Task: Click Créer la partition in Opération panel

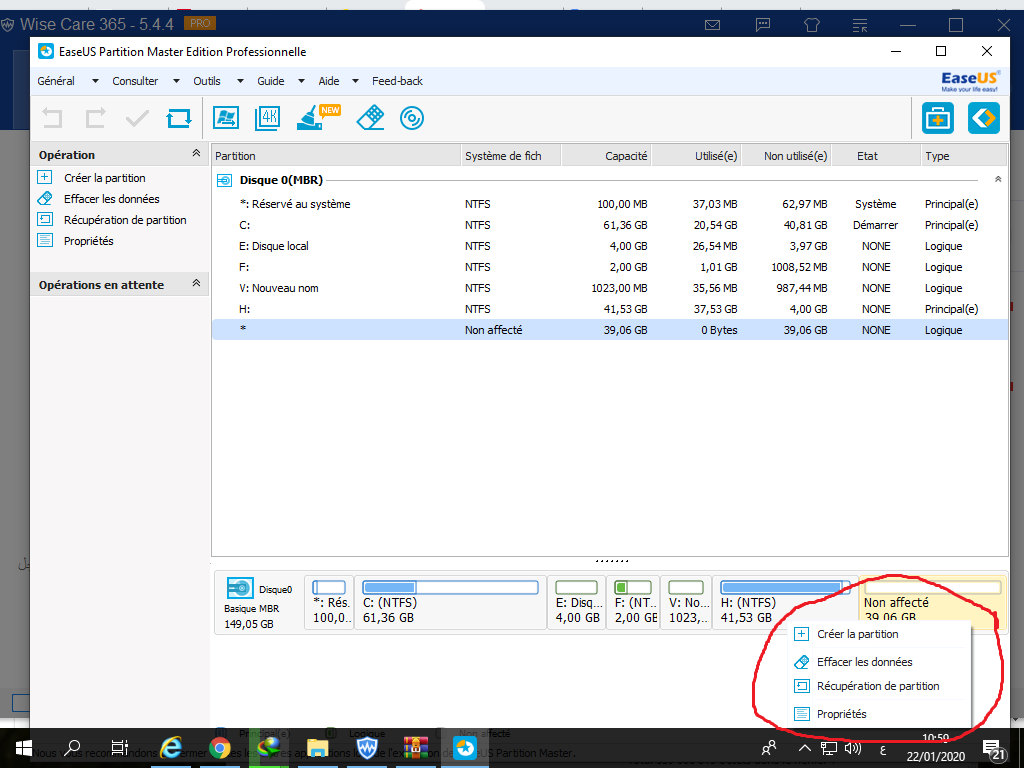Action: point(104,178)
